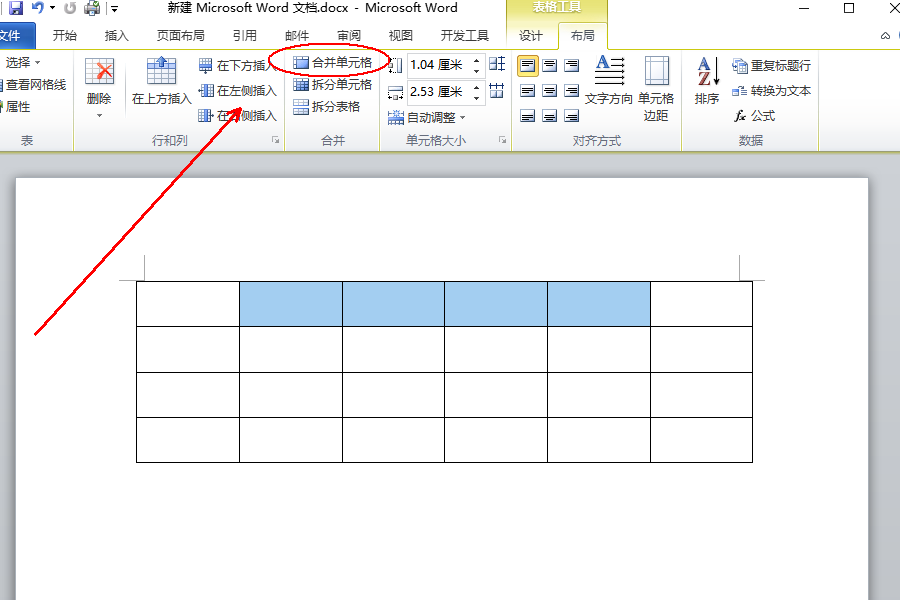Click 转换为文本

[x=771, y=91]
